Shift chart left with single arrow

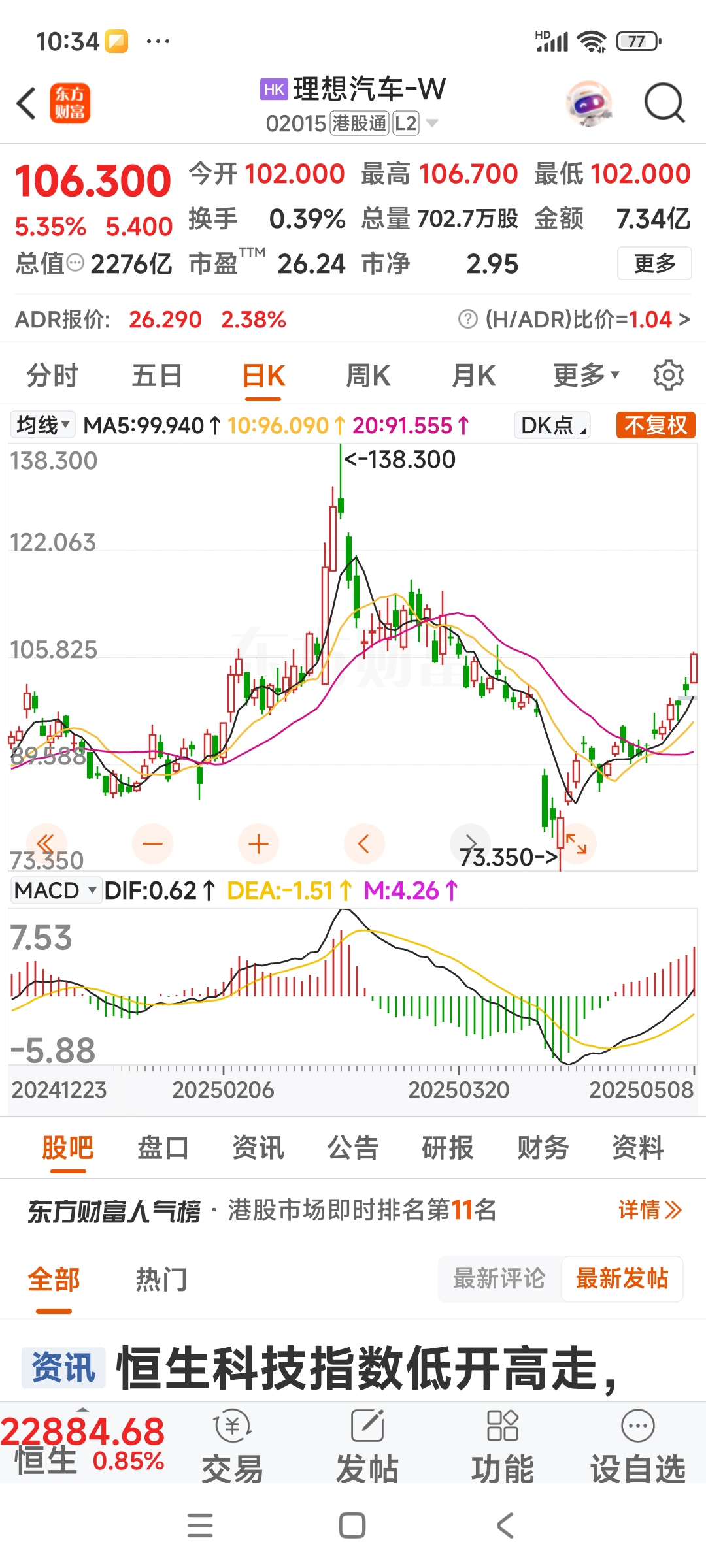364,843
